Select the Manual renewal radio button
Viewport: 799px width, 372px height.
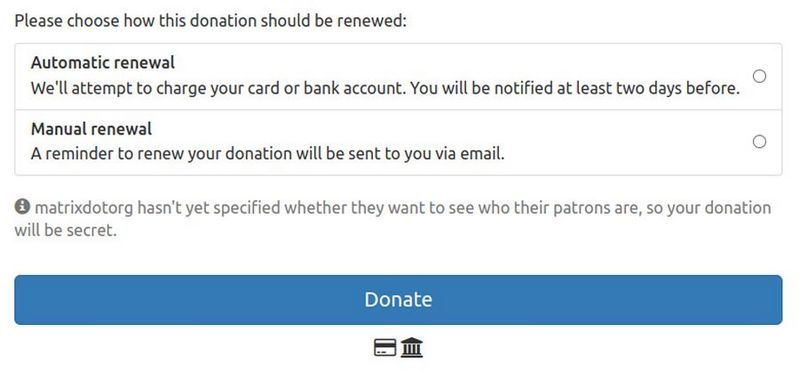(x=759, y=142)
